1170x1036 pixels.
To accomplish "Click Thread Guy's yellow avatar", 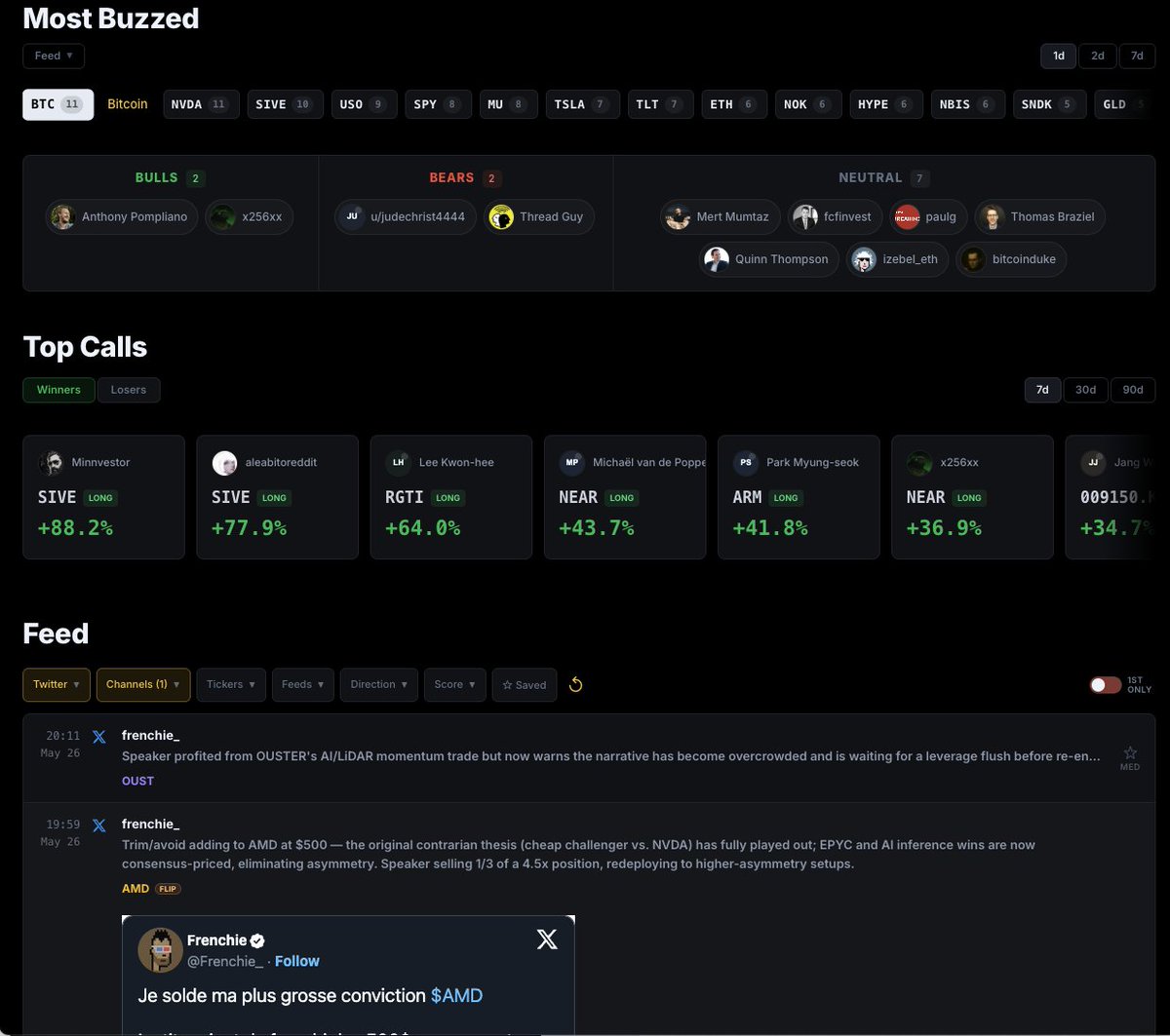I will click(x=501, y=216).
